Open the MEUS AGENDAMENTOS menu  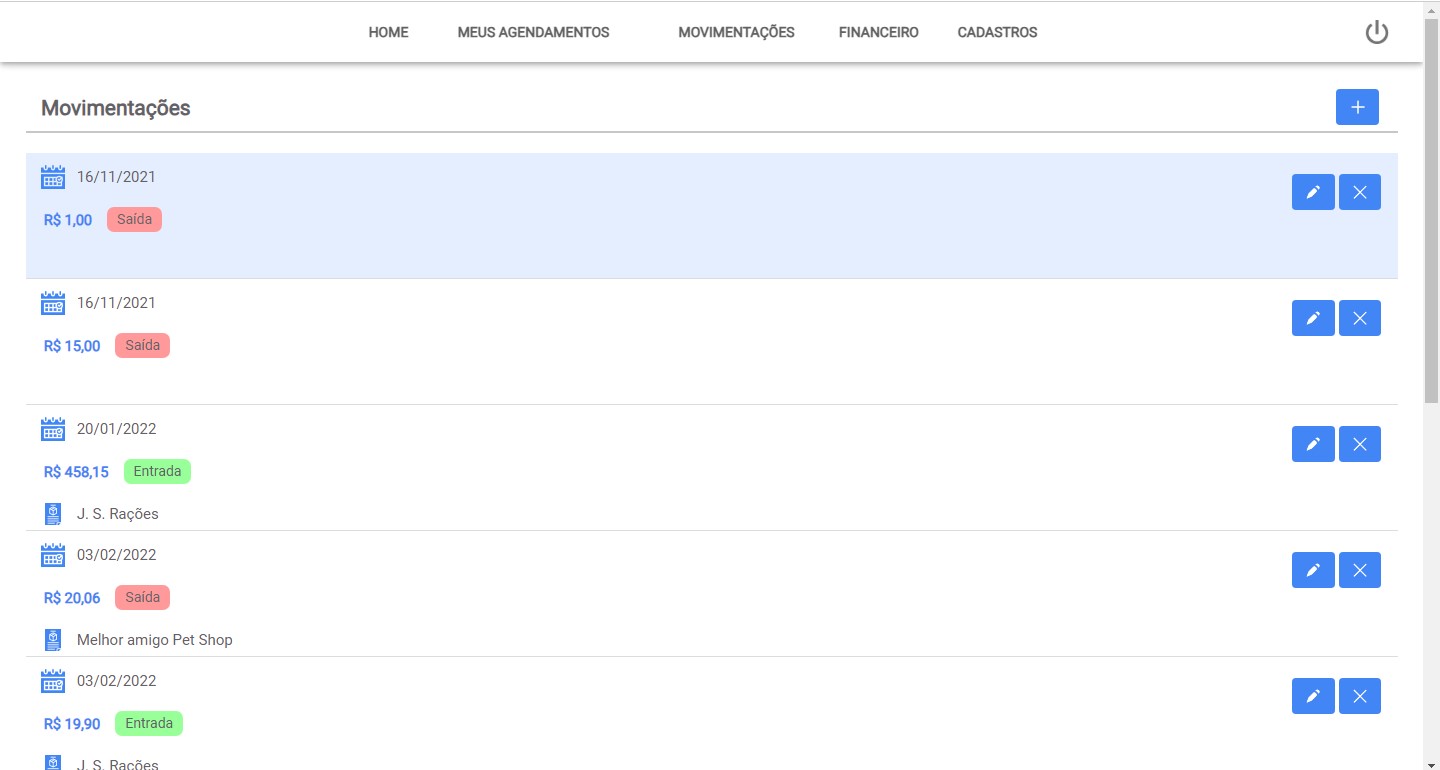click(533, 32)
